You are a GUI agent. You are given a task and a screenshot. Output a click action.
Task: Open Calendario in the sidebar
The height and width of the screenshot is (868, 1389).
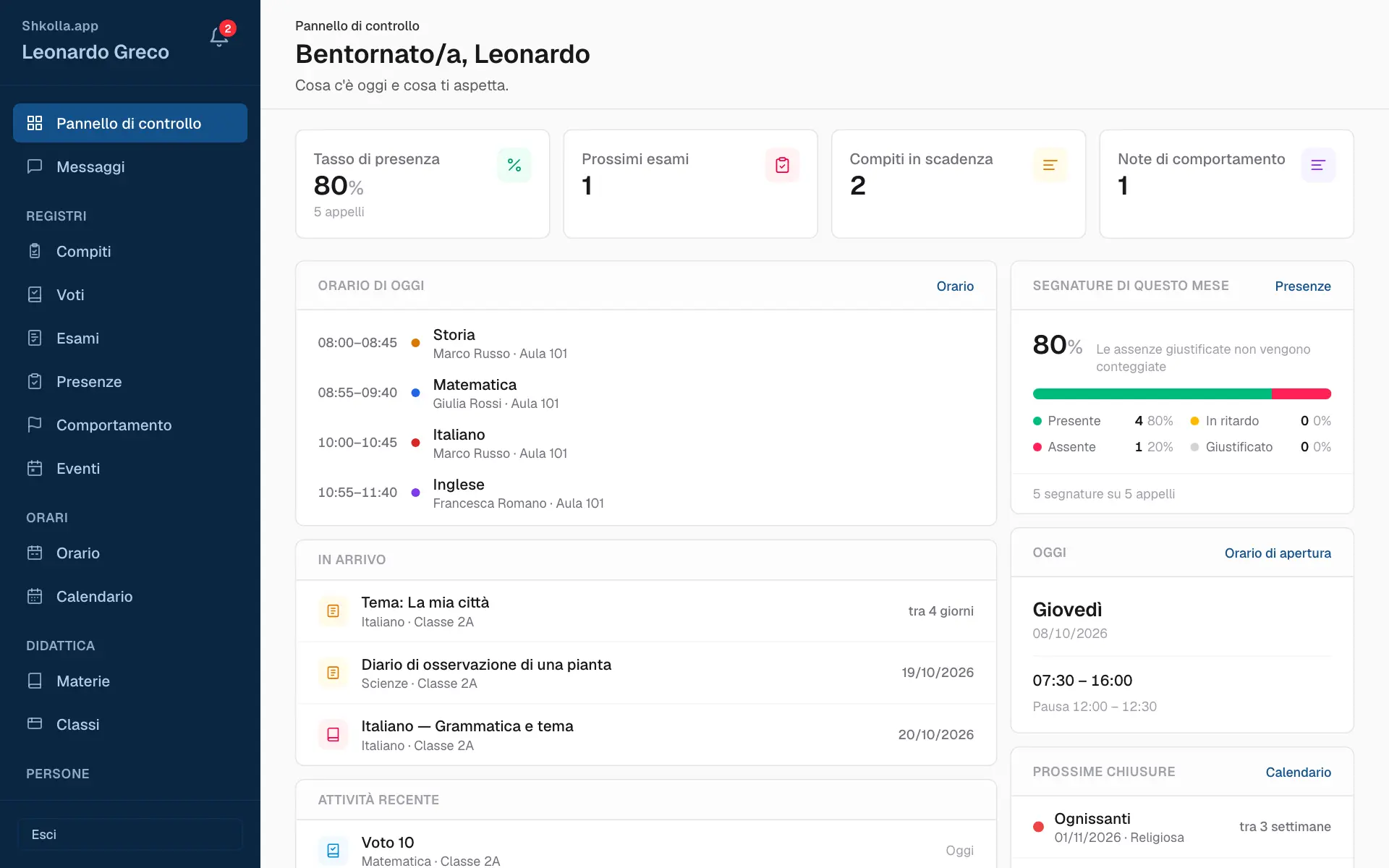pos(130,596)
